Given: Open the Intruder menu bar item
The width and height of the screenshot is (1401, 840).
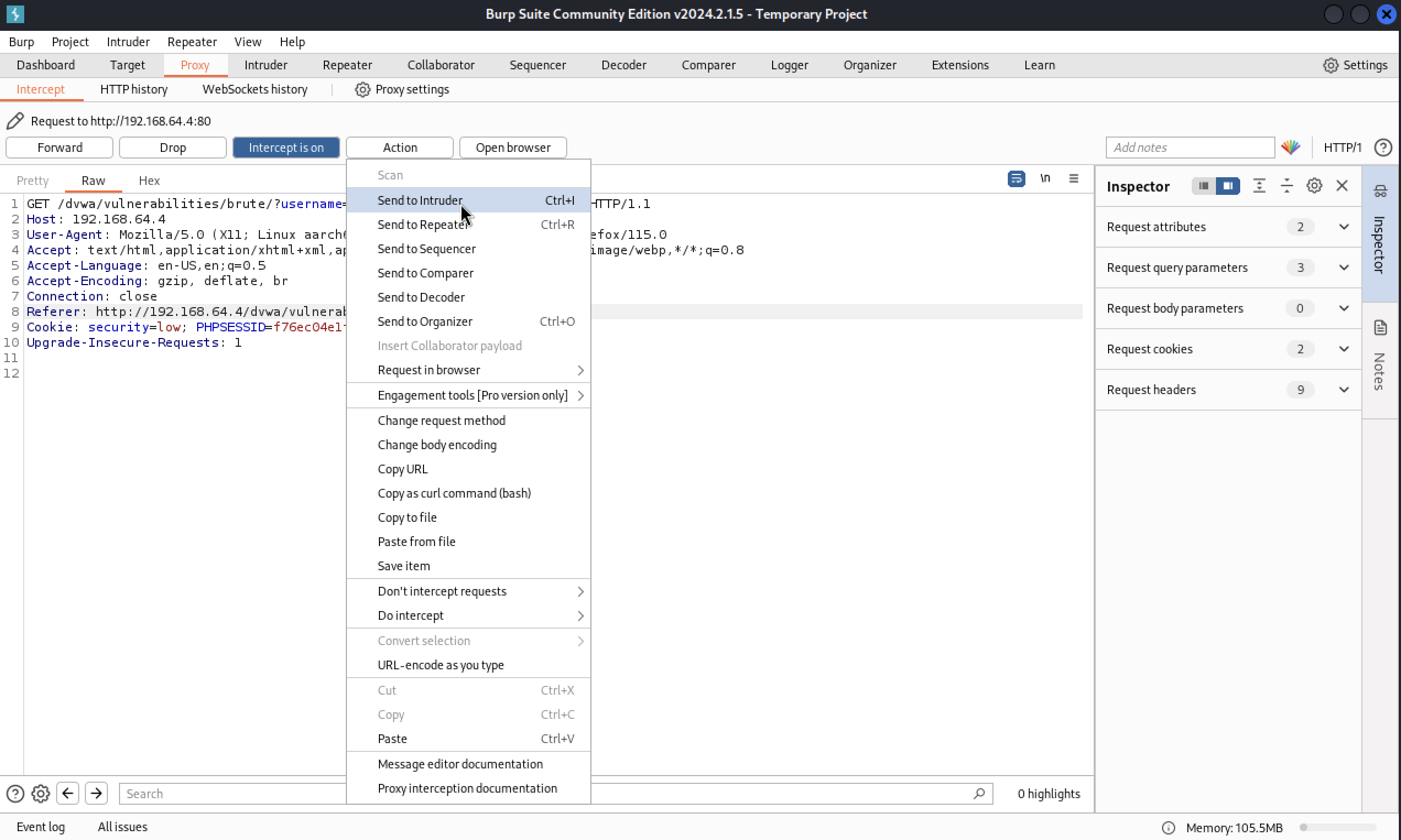Looking at the screenshot, I should click(128, 42).
